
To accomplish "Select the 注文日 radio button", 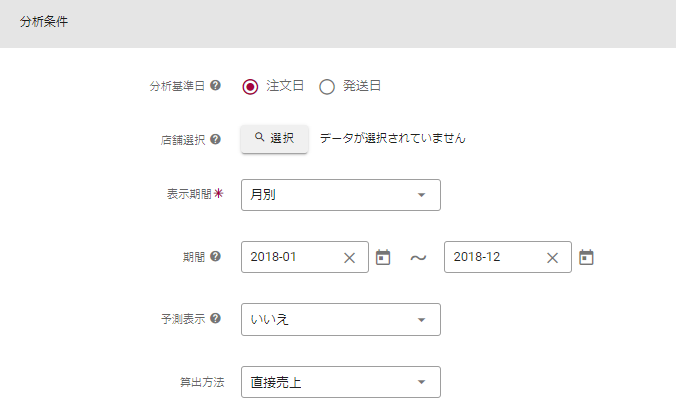I will [251, 86].
